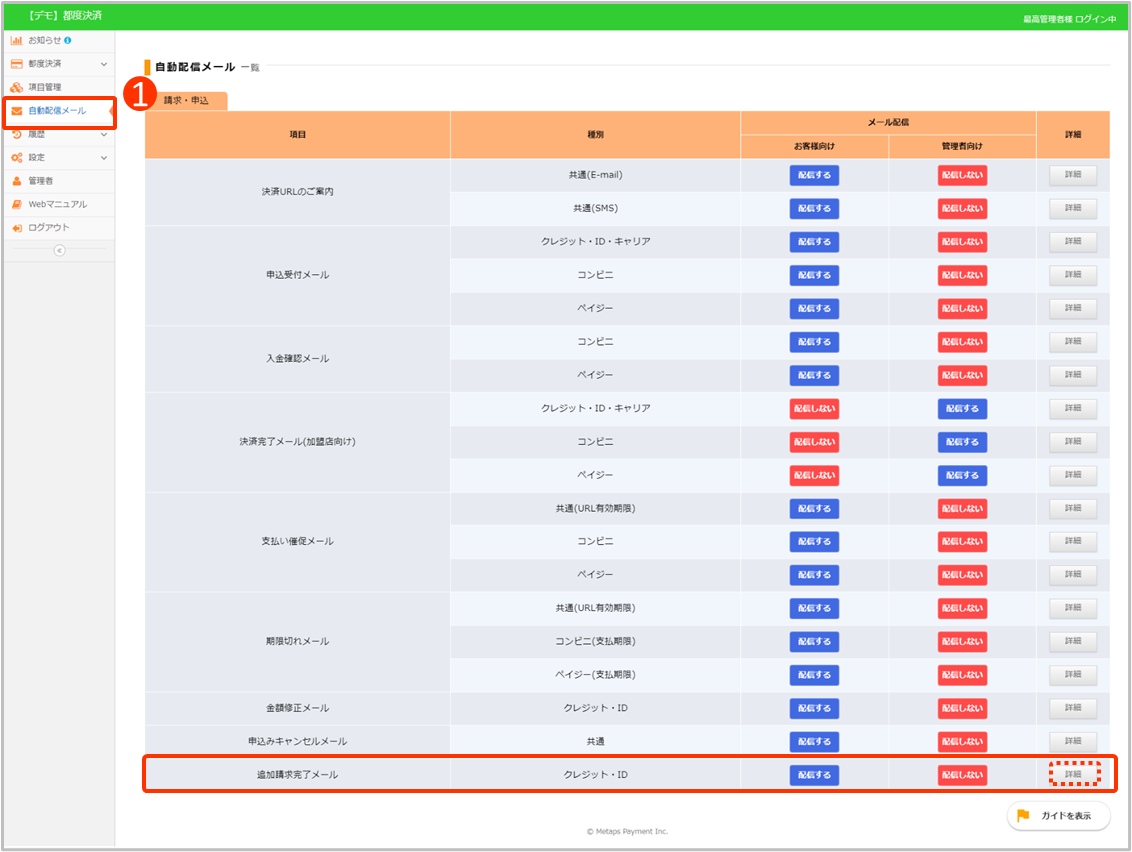This screenshot has width=1132, height=852.
Task: Click the お知らせ chart icon in sidebar
Action: point(17,40)
